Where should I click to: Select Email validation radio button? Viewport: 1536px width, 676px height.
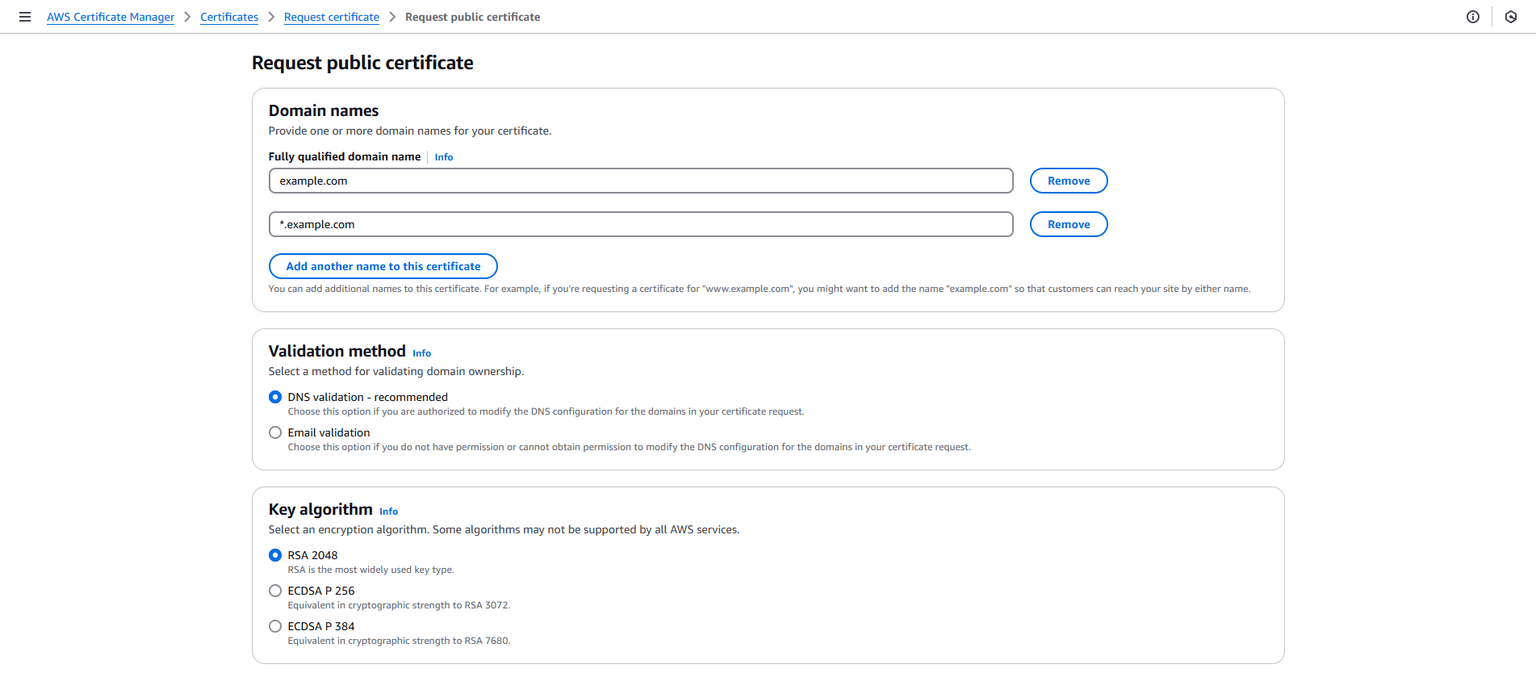tap(275, 433)
